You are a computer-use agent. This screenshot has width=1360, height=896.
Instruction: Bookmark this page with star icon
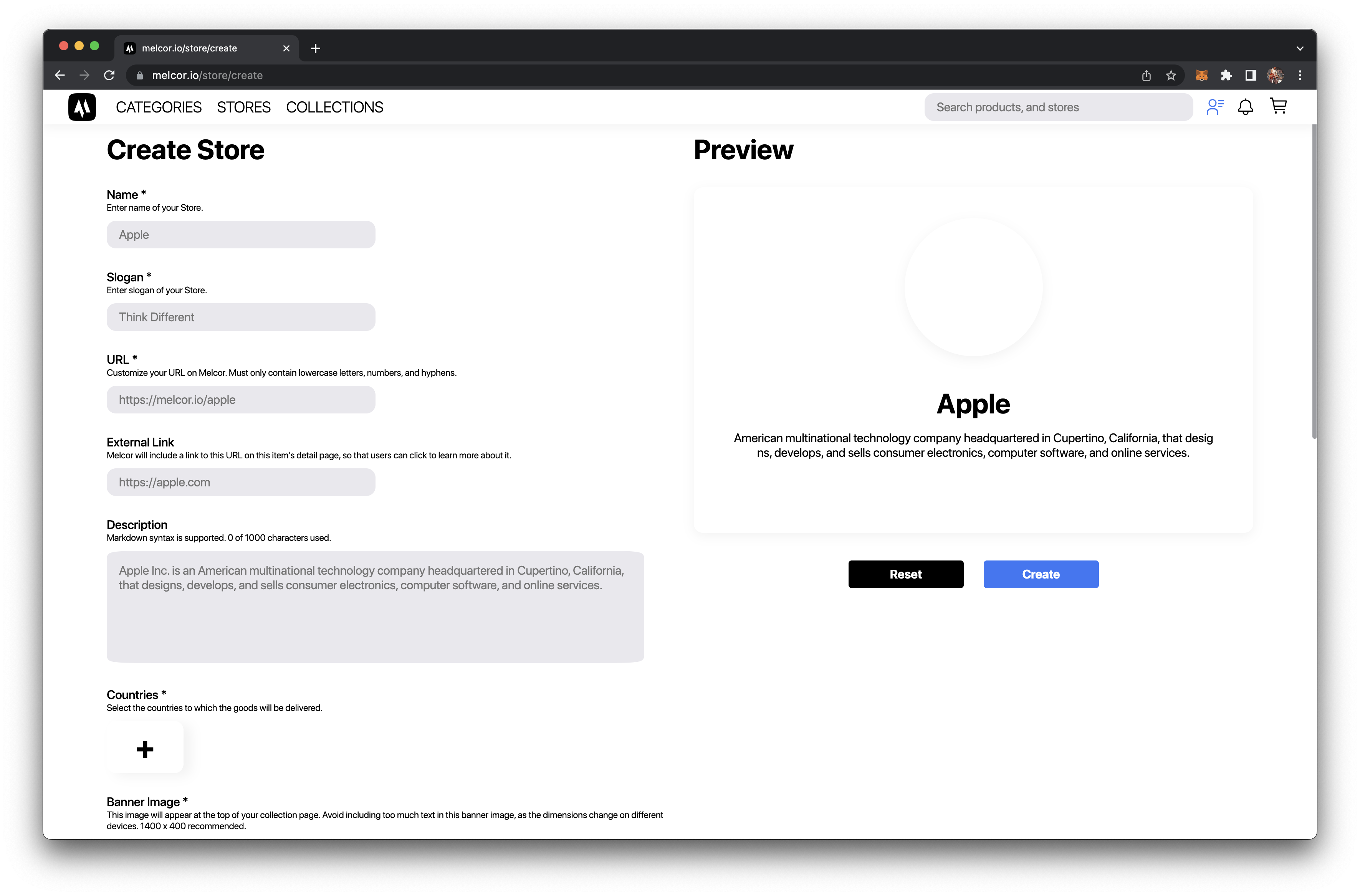click(1171, 75)
